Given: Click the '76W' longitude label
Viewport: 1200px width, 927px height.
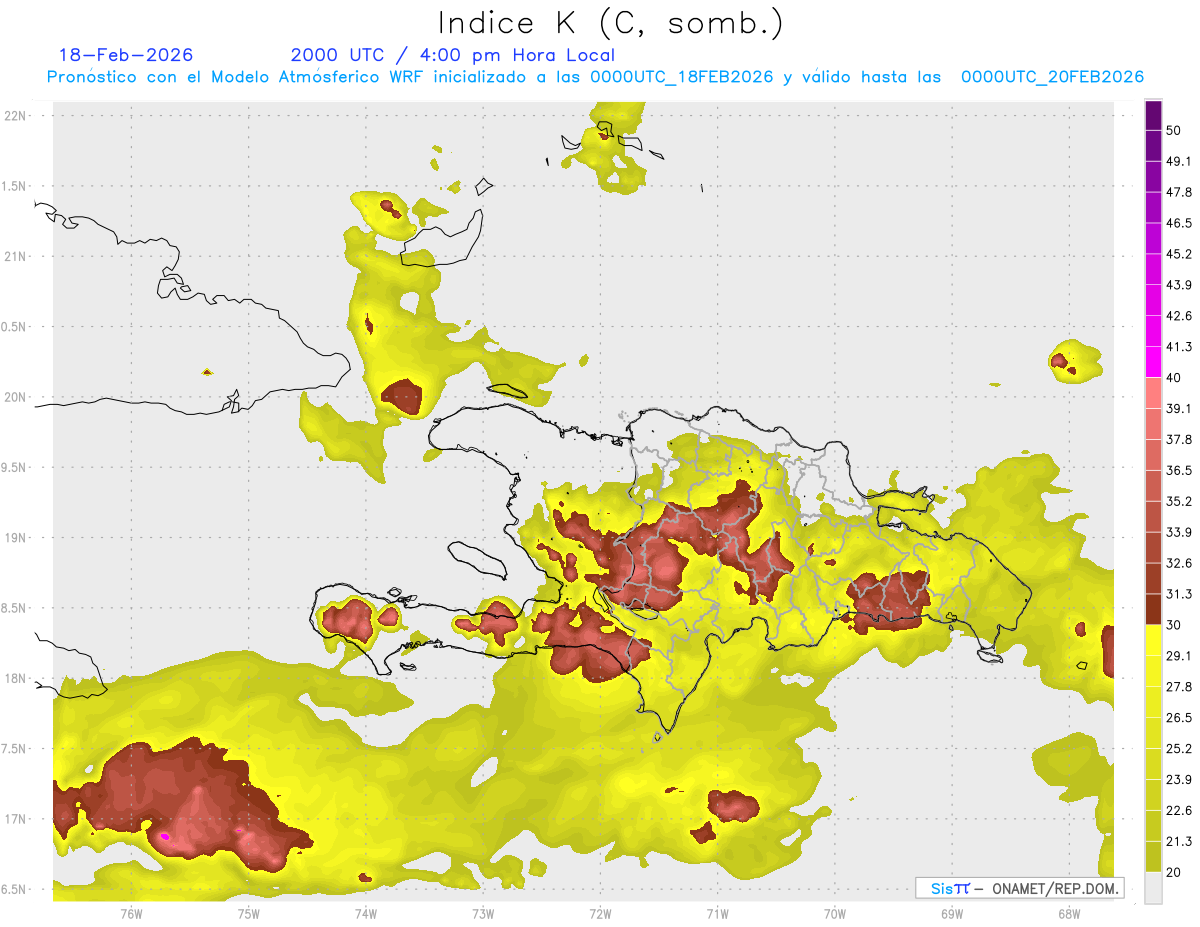Looking at the screenshot, I should pyautogui.click(x=131, y=913).
